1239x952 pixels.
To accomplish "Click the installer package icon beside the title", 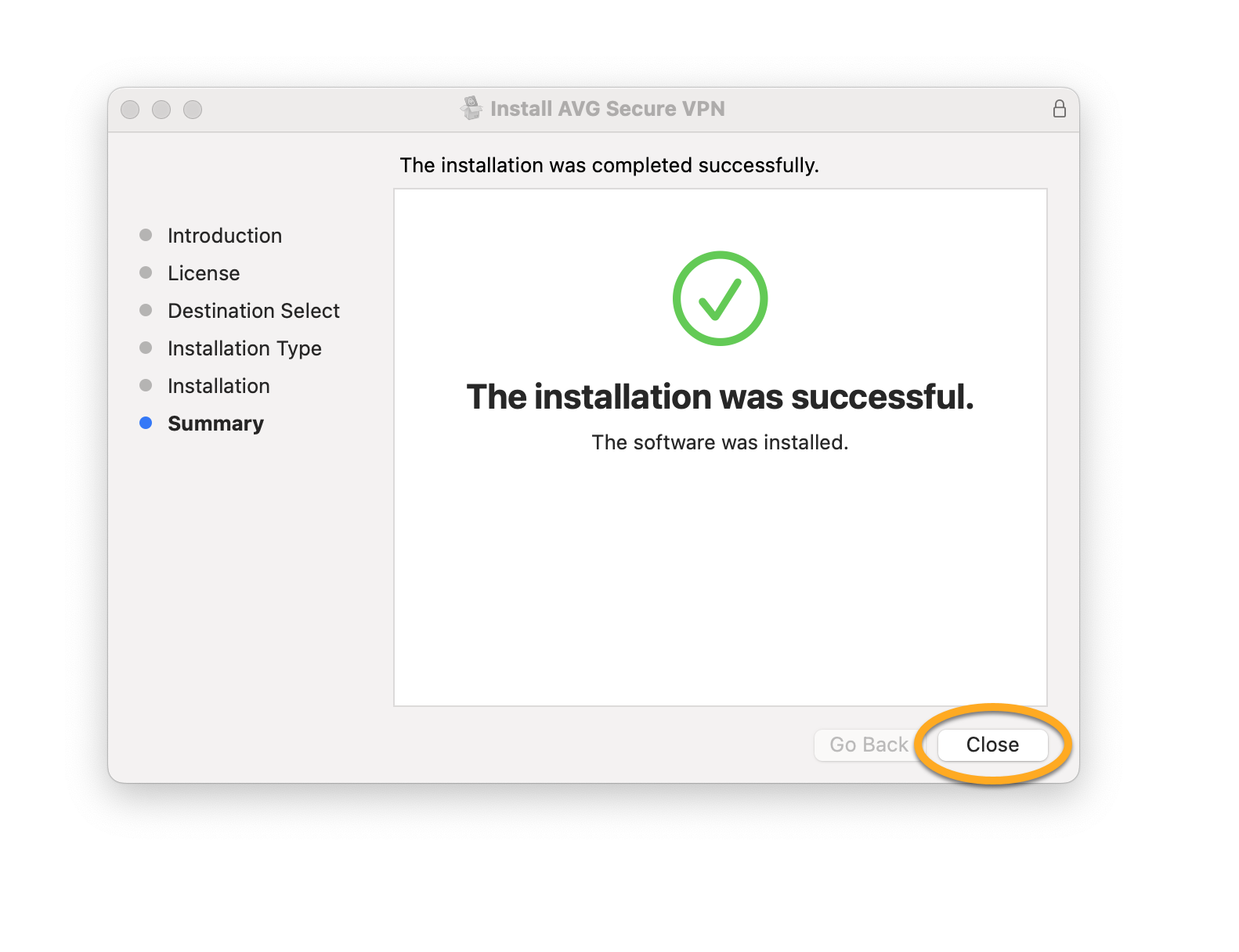I will pos(471,108).
